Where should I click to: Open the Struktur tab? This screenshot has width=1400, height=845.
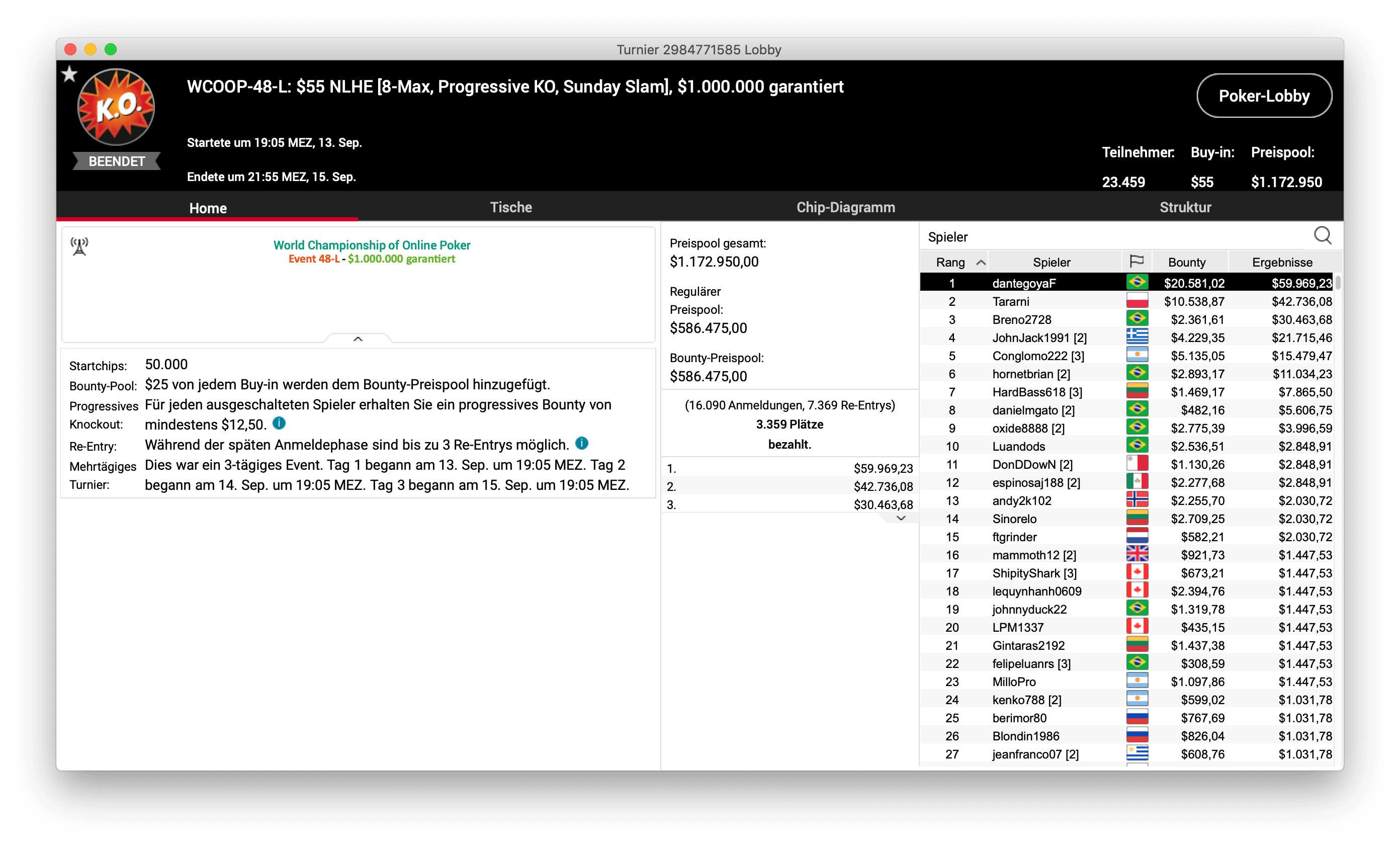[x=1185, y=207]
